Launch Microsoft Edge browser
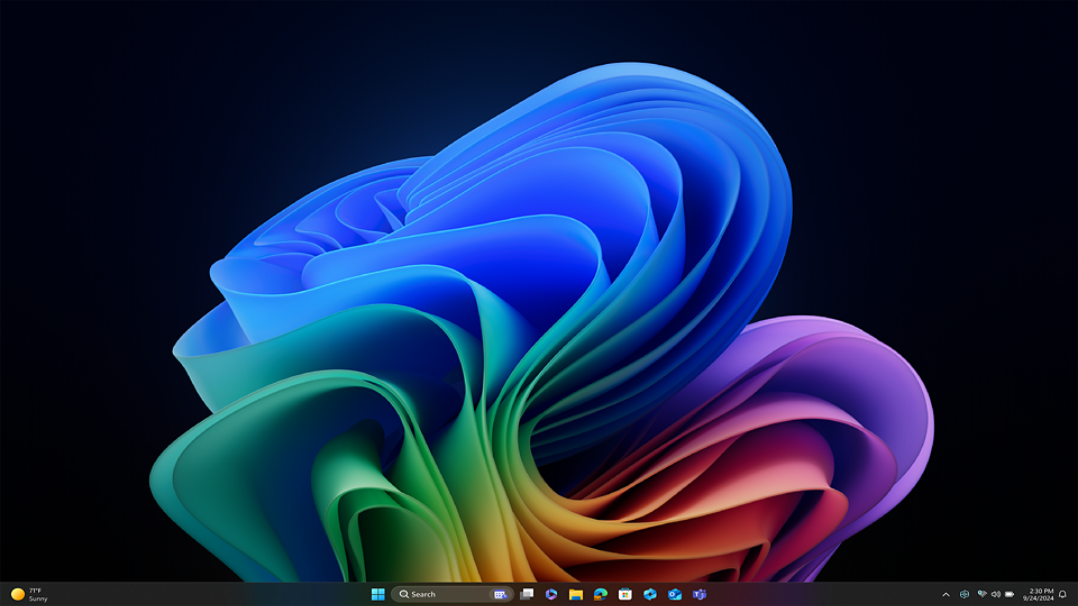1078x606 pixels. 600,594
